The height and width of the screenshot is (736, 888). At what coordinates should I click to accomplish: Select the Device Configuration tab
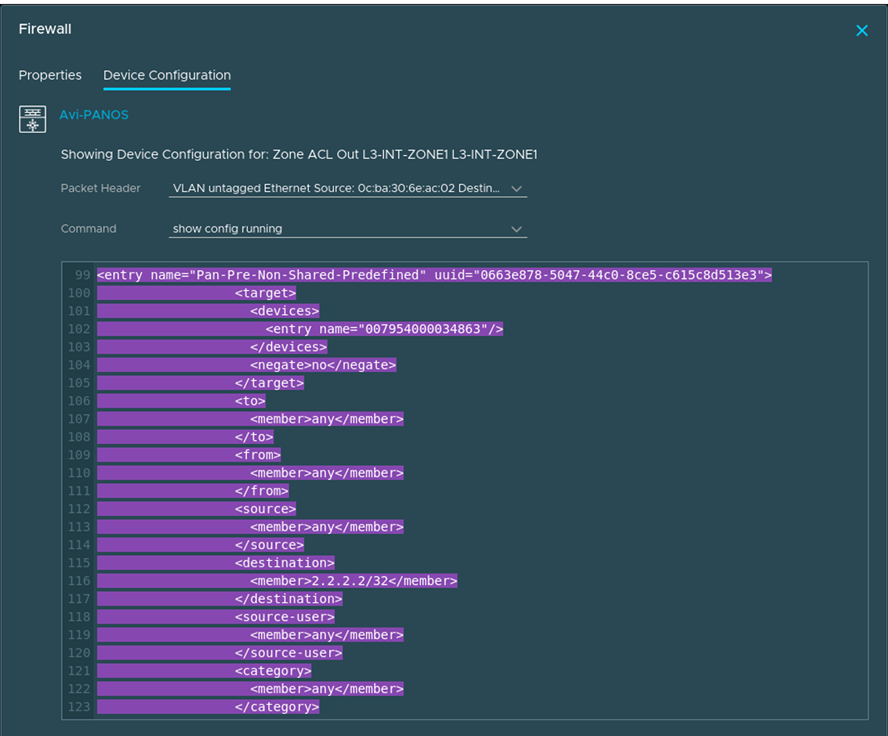[x=167, y=75]
